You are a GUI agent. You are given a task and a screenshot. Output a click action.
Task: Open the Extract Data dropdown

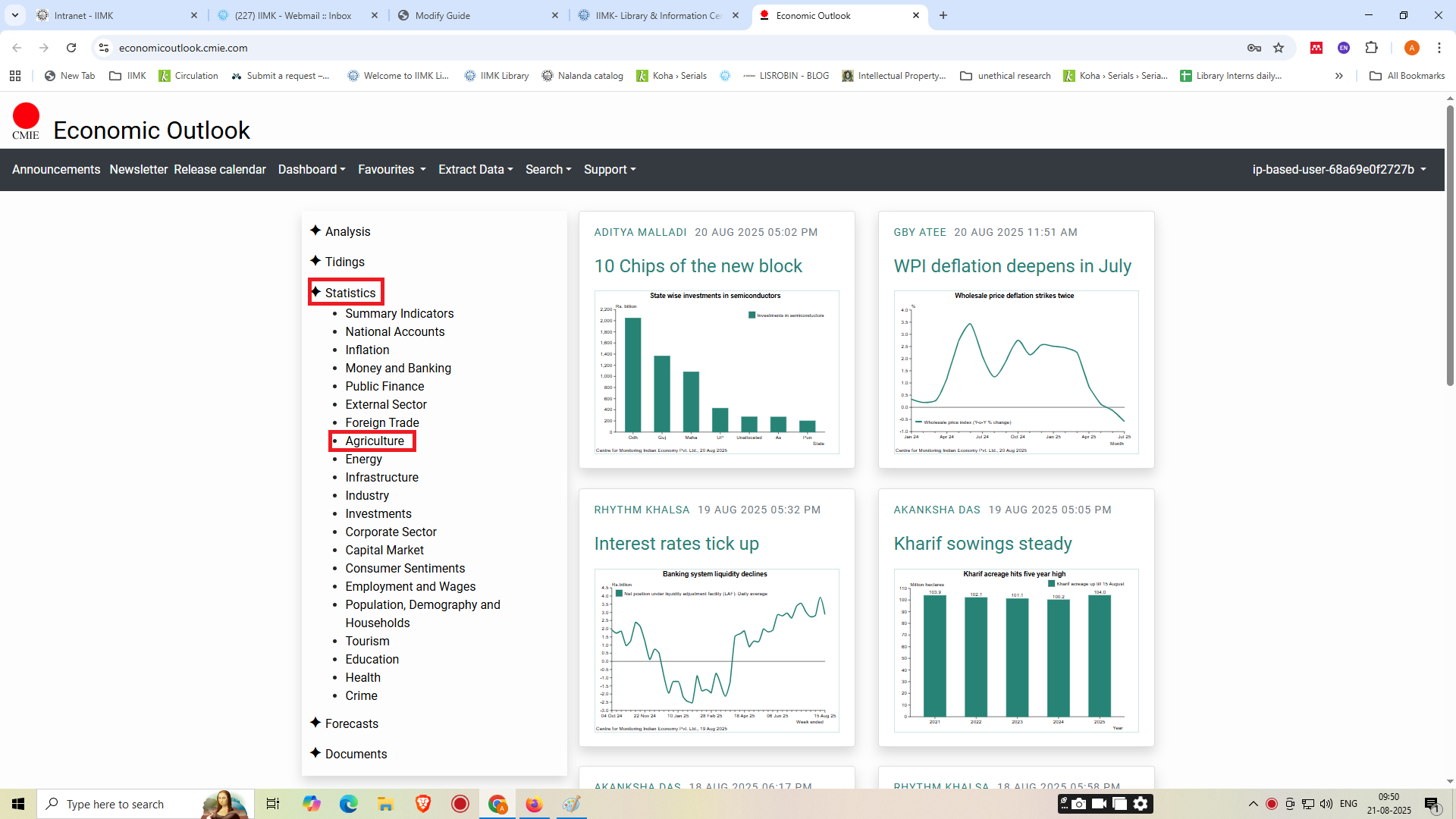pos(475,169)
